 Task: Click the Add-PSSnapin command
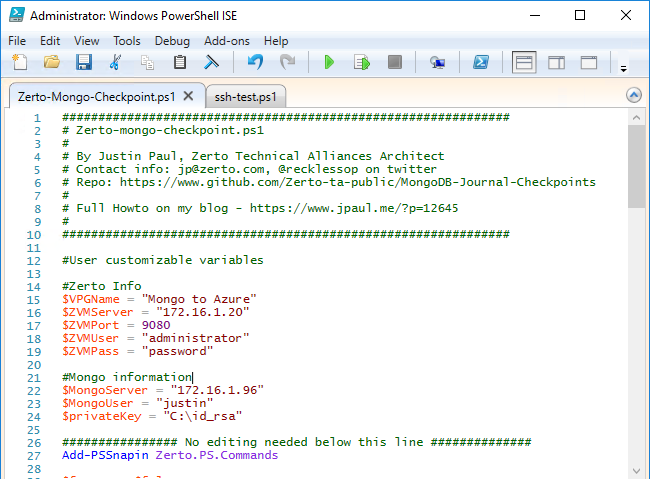(105, 455)
